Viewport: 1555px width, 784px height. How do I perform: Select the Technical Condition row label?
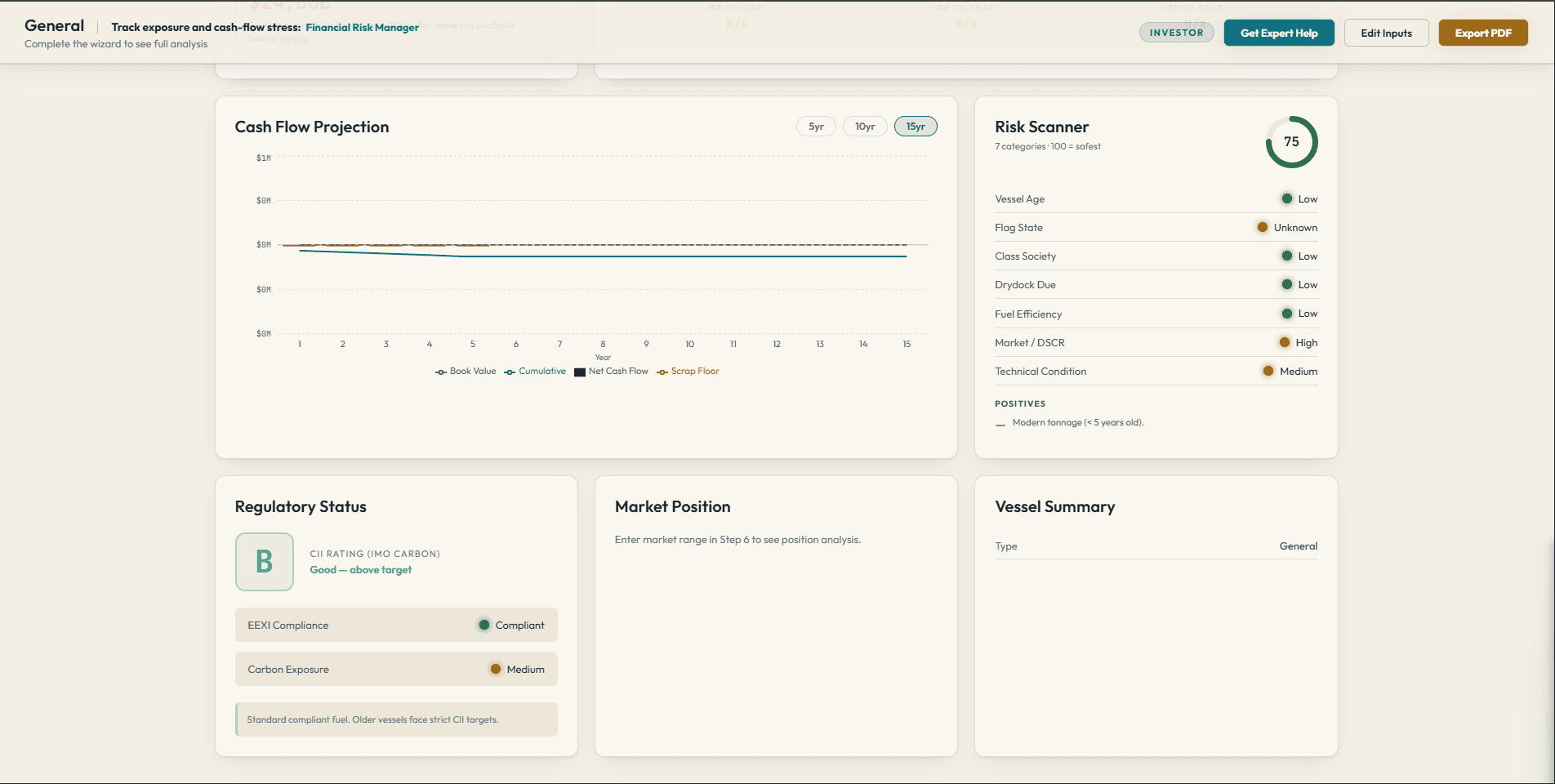(x=1040, y=372)
